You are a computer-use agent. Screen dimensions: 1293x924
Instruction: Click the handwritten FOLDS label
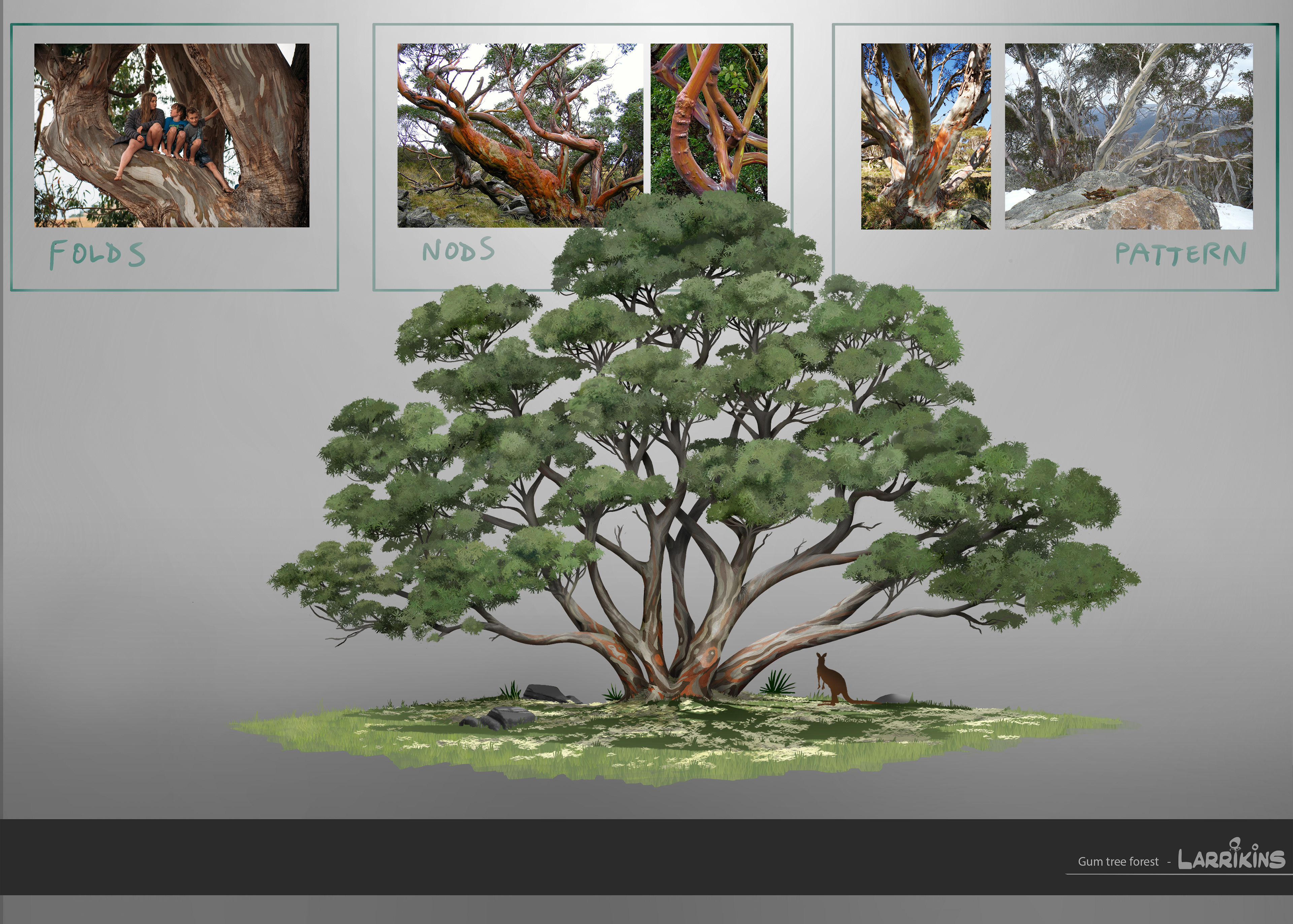coord(97,254)
